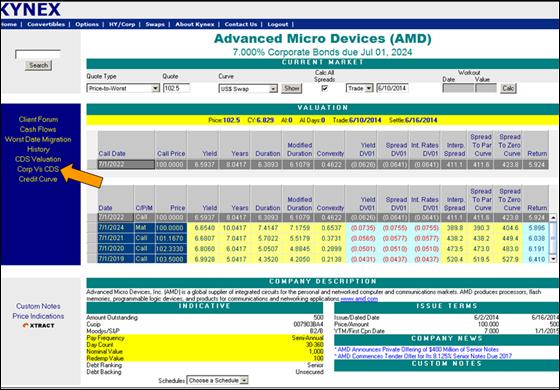Open the Worst Date Migration link
Viewport: 560px width, 390px height.
(38, 139)
